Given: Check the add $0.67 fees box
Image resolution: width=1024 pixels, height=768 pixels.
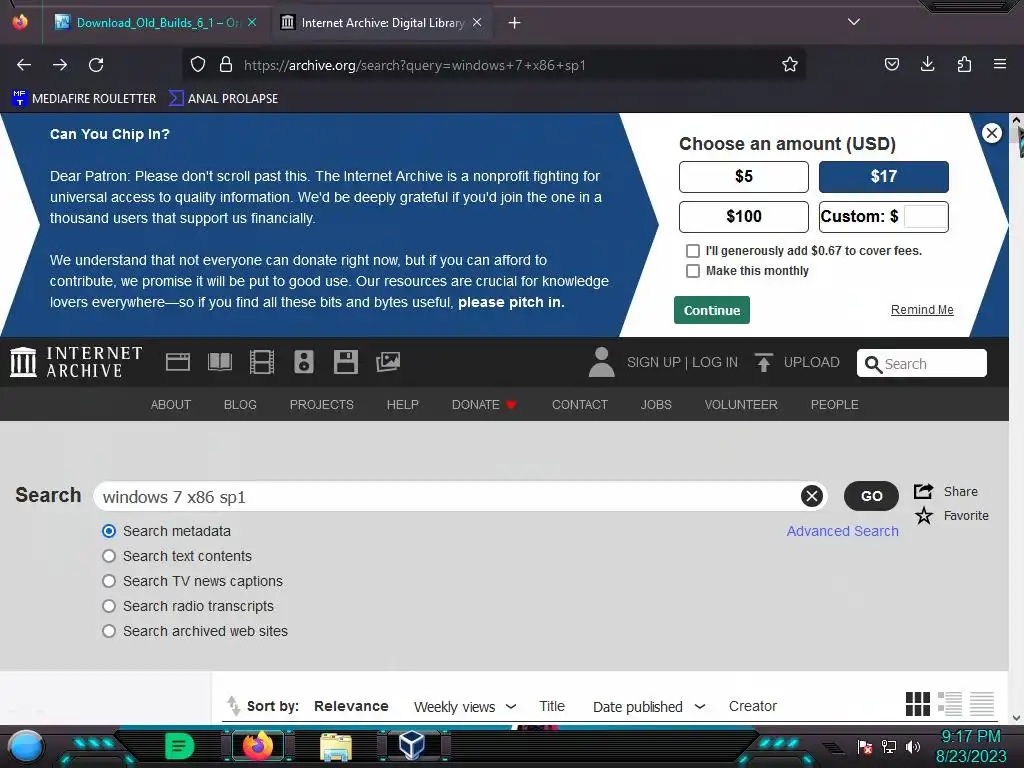Looking at the screenshot, I should click(x=693, y=251).
